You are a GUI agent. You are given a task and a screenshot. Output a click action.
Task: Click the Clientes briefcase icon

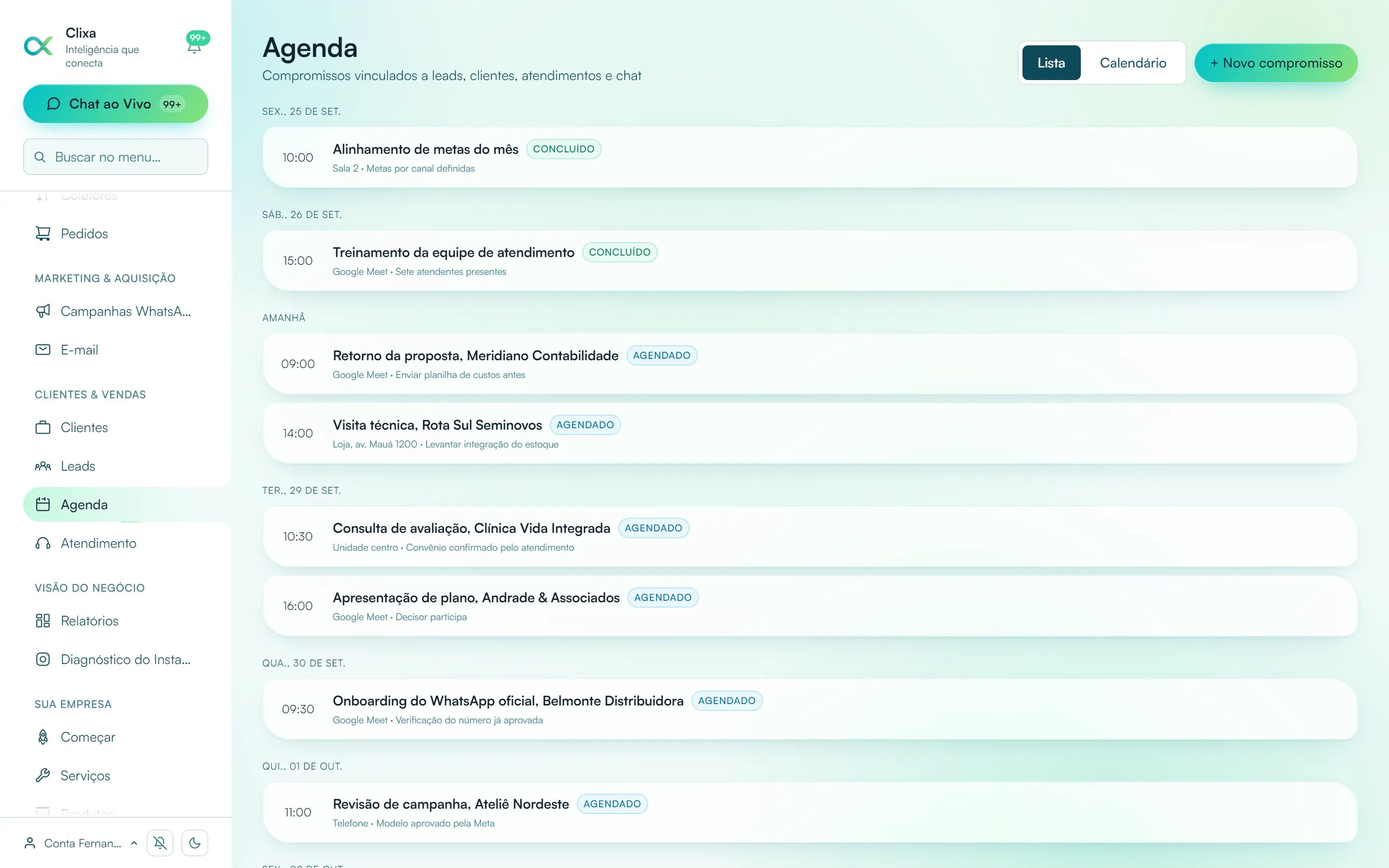(x=43, y=428)
